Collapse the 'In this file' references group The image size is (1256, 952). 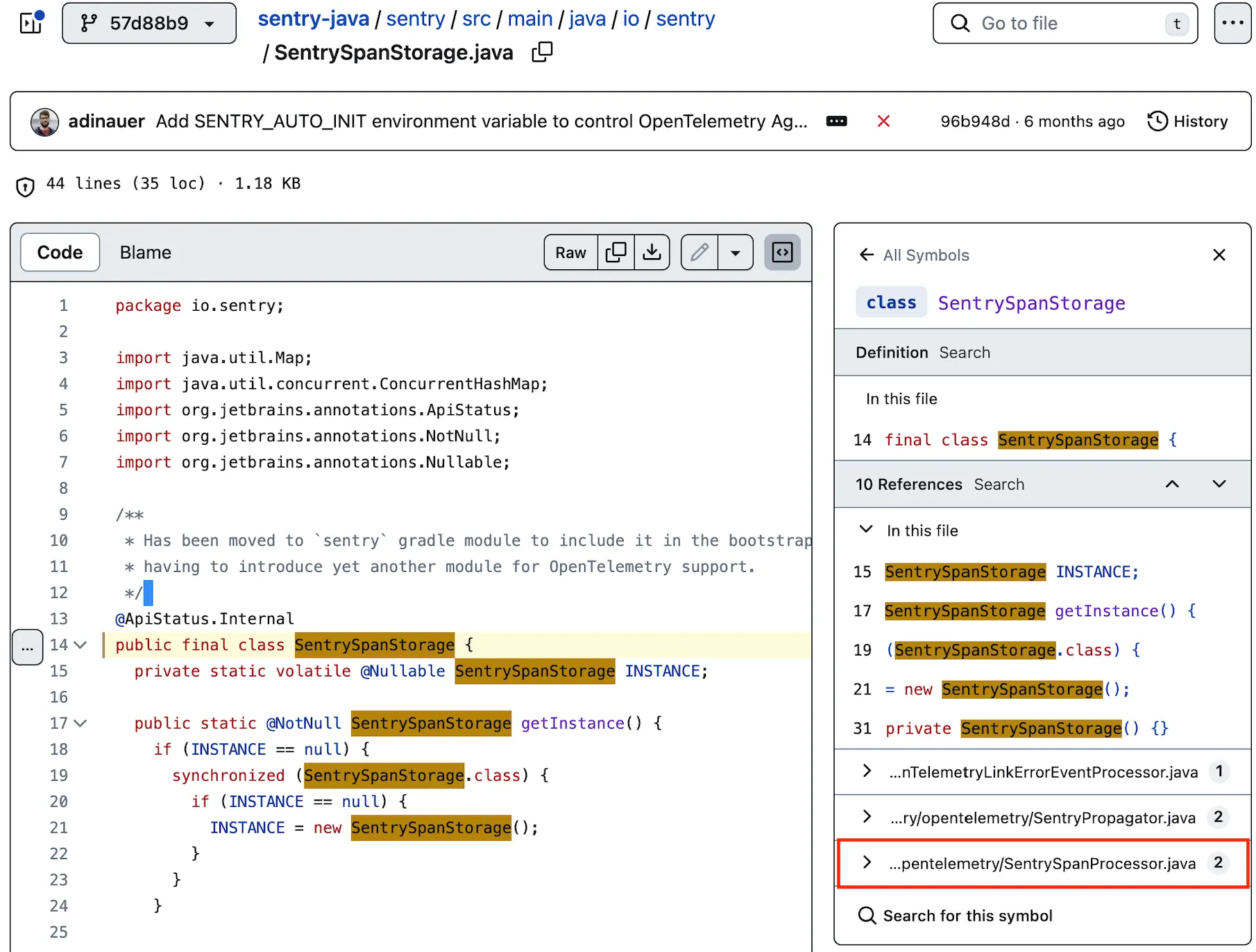point(866,530)
